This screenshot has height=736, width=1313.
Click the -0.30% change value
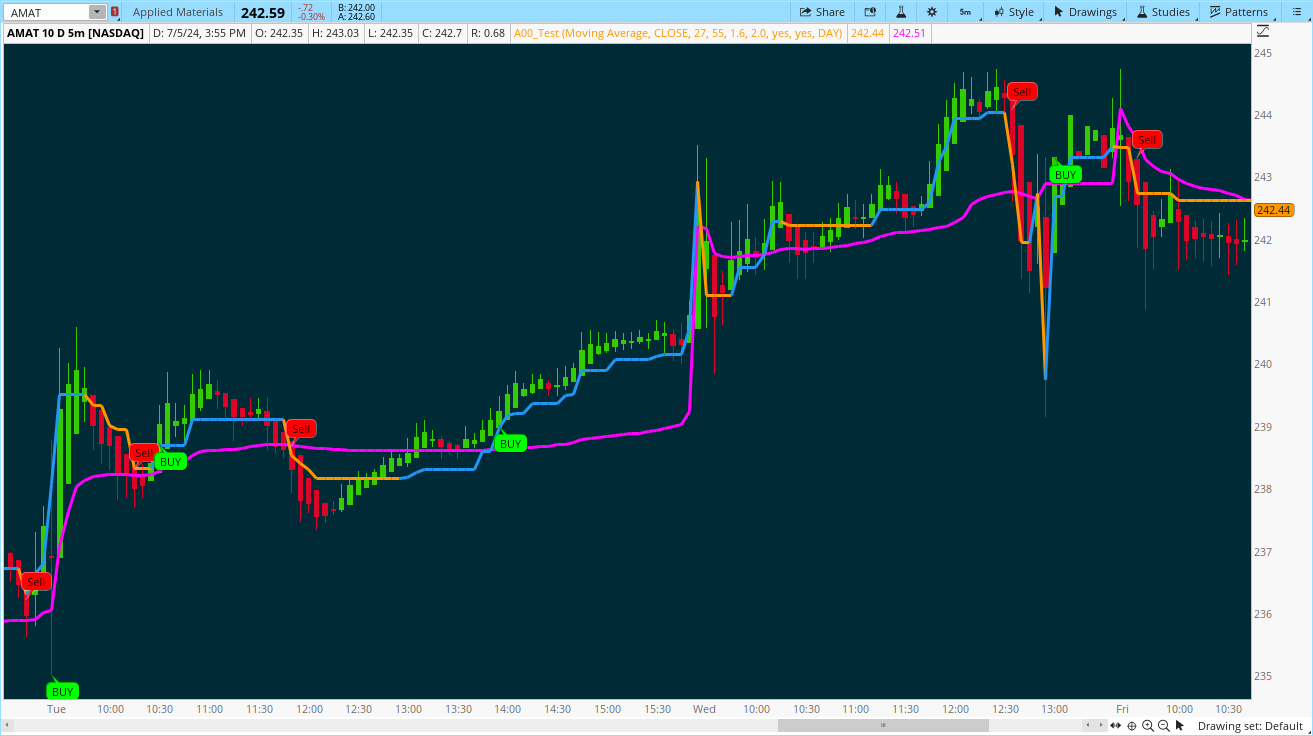pyautogui.click(x=311, y=17)
